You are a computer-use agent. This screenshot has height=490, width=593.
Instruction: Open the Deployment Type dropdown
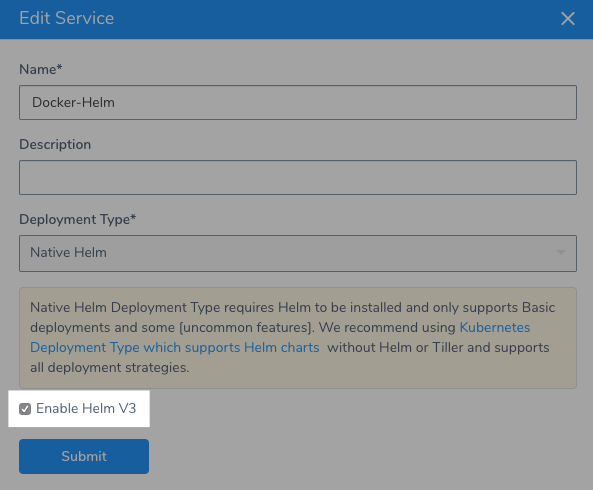(298, 253)
